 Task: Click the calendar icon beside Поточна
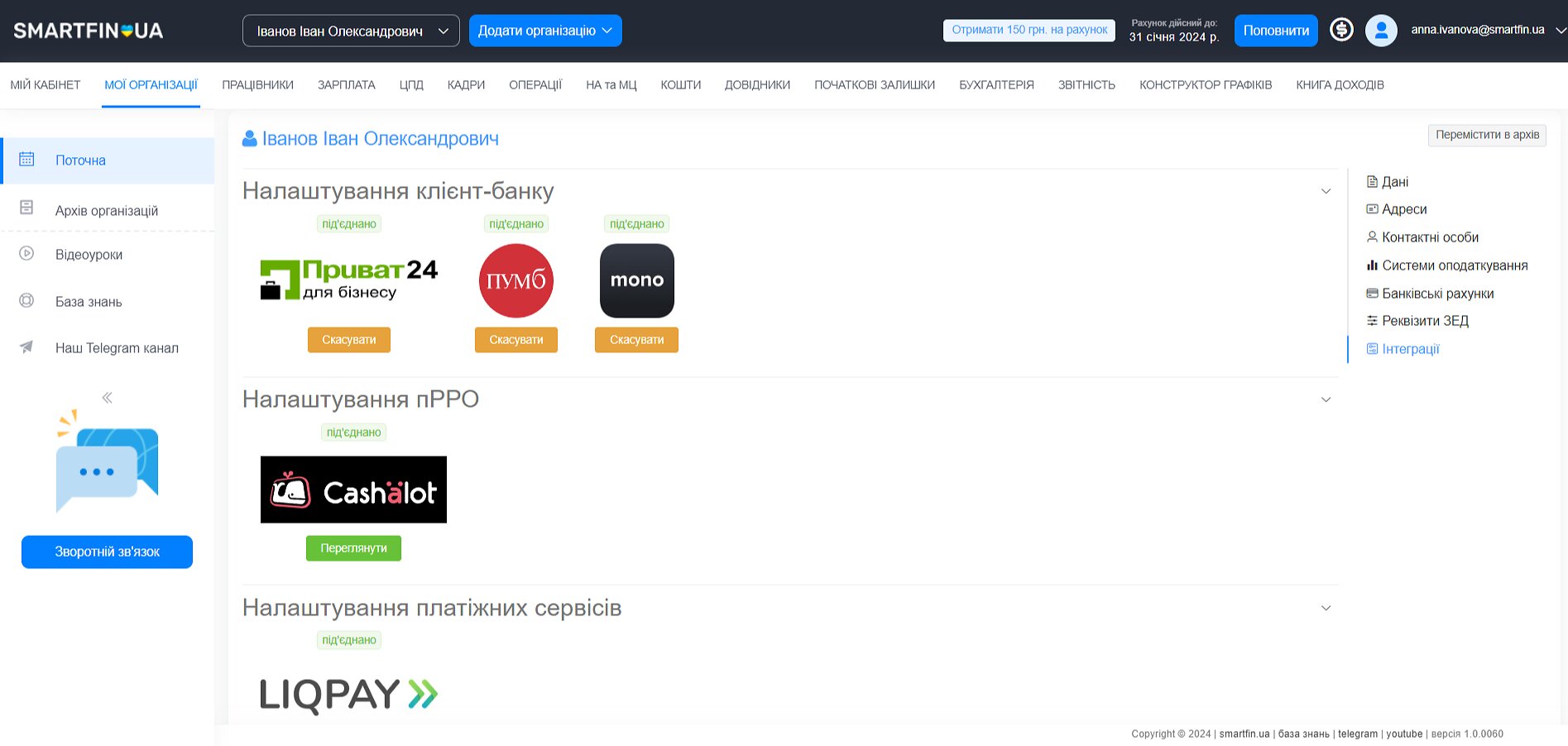click(26, 160)
